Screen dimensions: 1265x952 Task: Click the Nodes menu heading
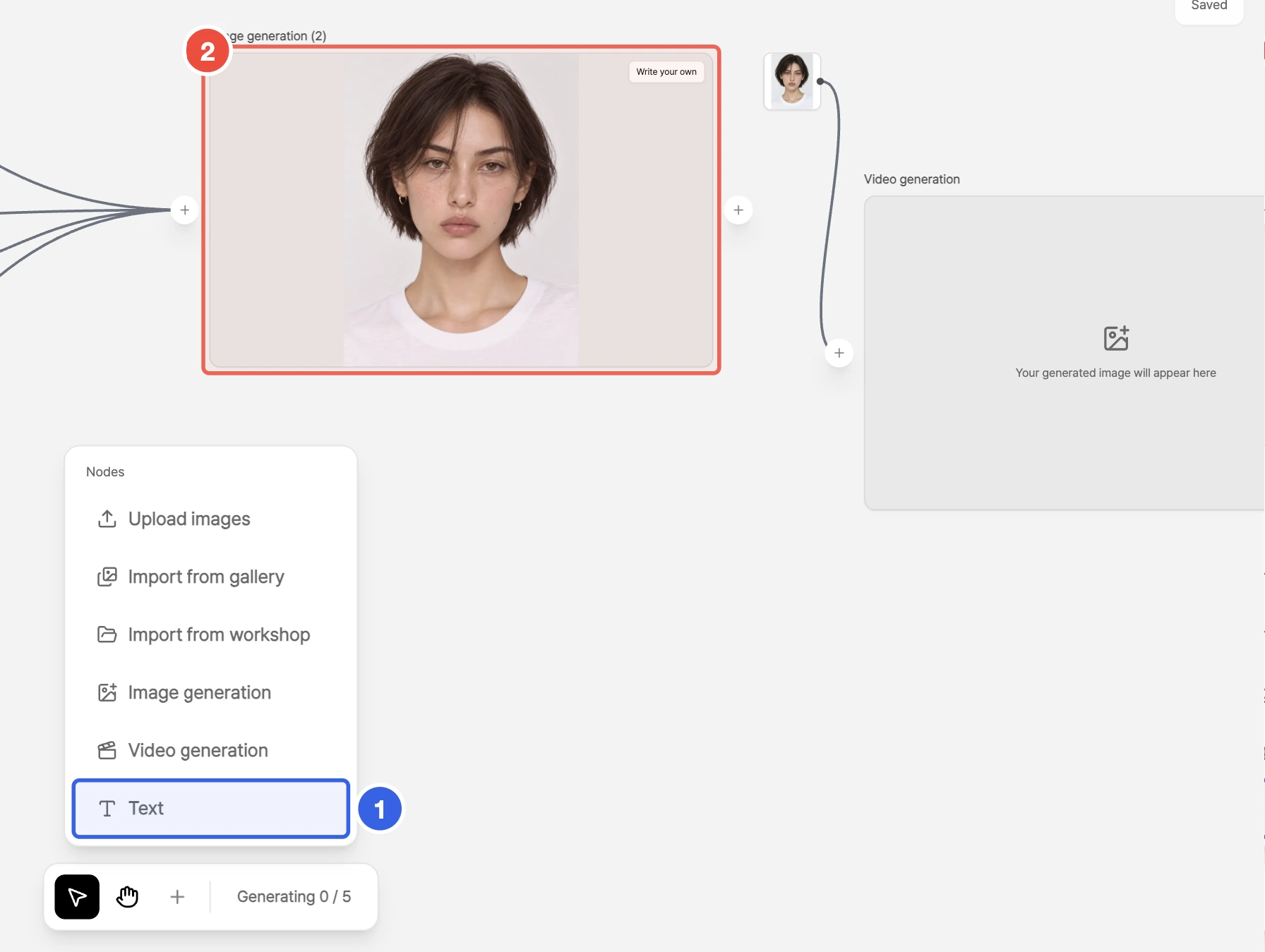tap(105, 471)
